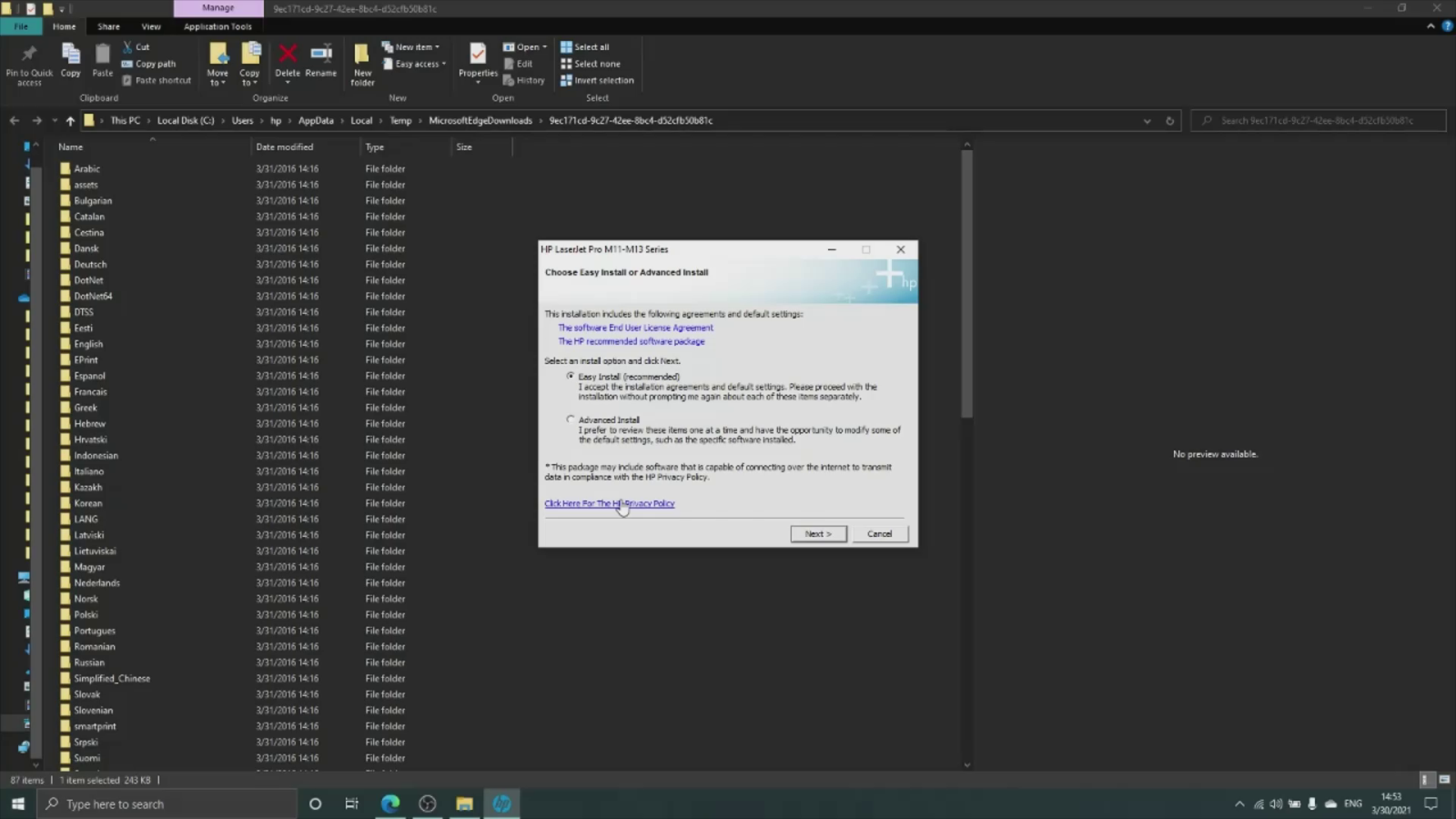Viewport: 1456px width, 819px height.
Task: Open Task View on taskbar
Action: pyautogui.click(x=351, y=804)
